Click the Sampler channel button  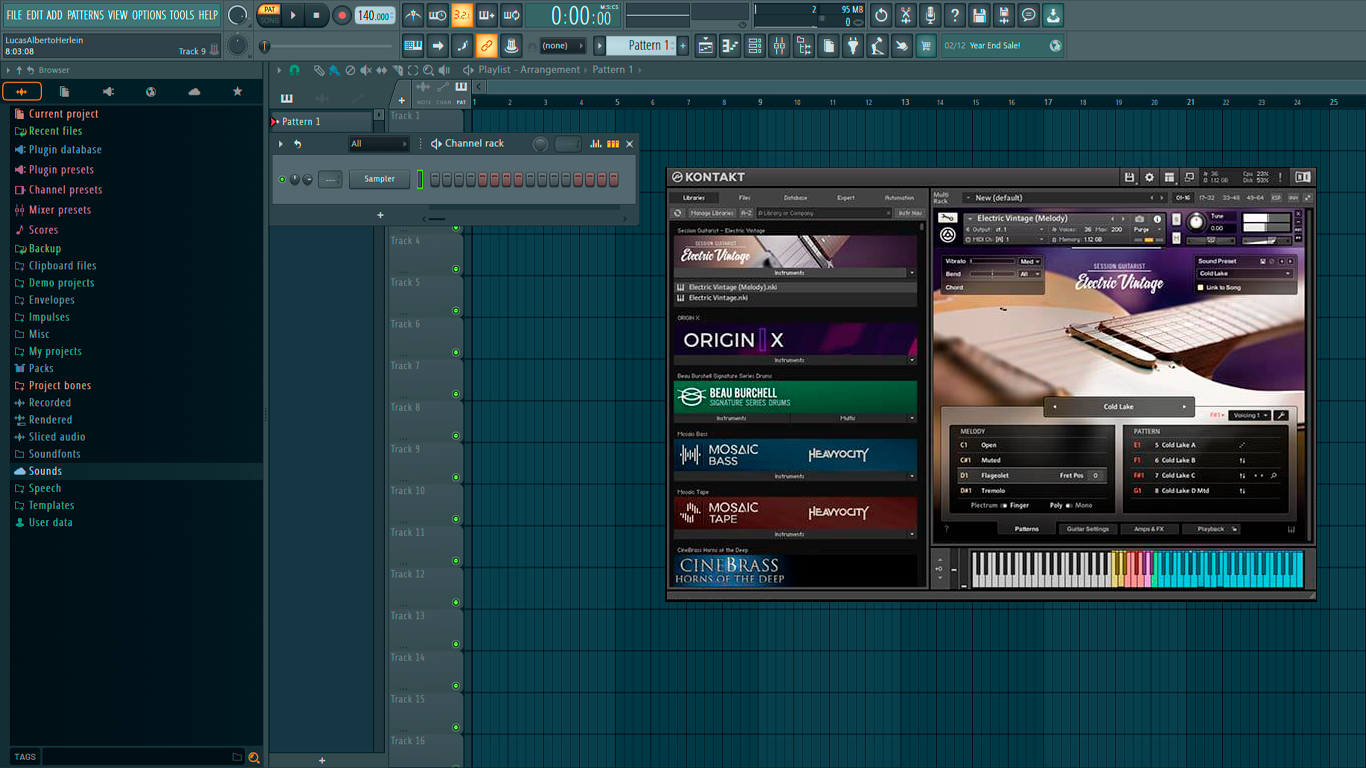(x=379, y=179)
